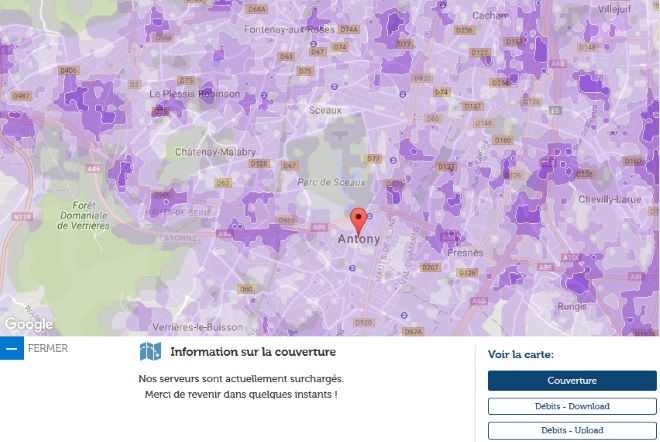Click the station icon beside the Le Plessis-Robinson label
The image size is (660, 442).
[x=264, y=95]
